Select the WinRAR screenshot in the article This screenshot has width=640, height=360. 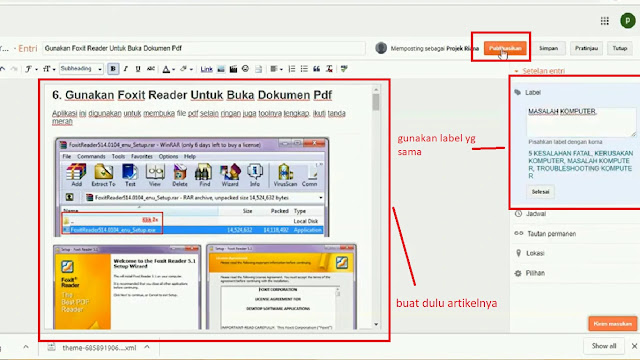tap(192, 187)
